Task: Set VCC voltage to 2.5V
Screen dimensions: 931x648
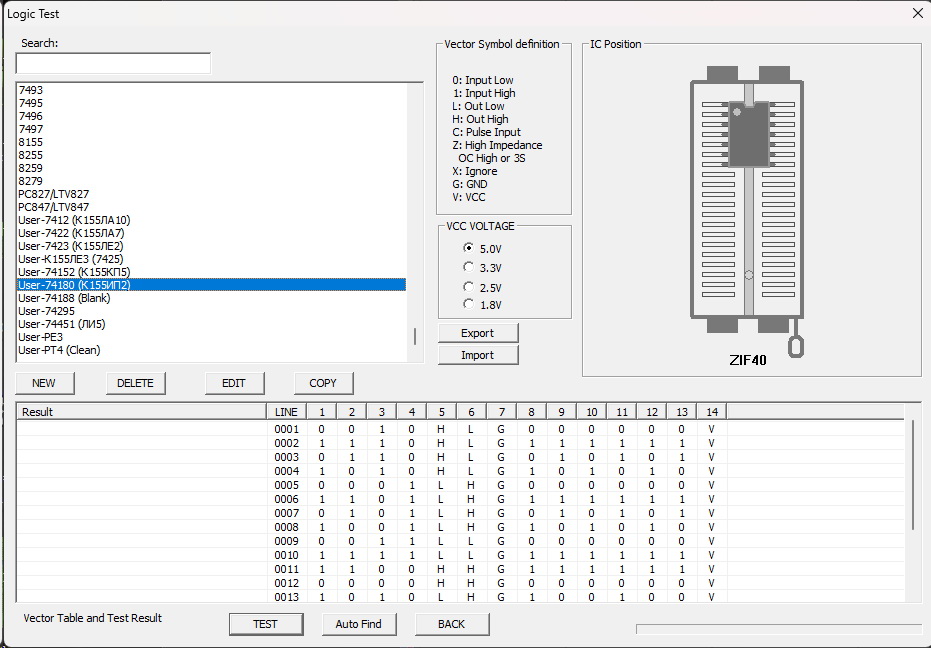Action: click(469, 287)
